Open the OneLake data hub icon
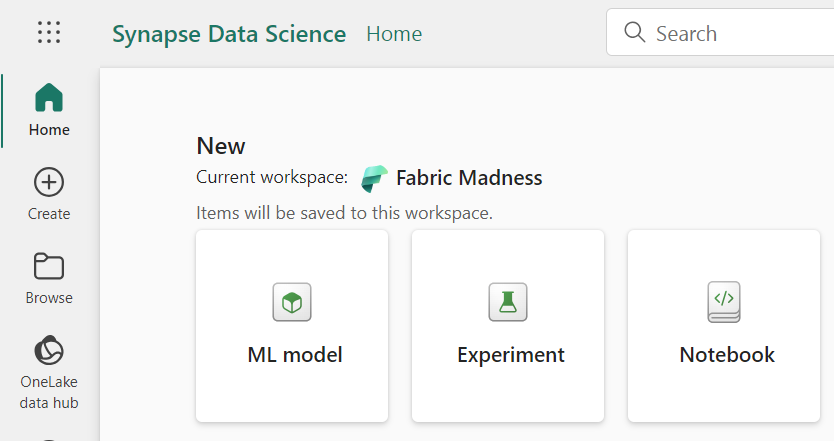 (x=49, y=351)
